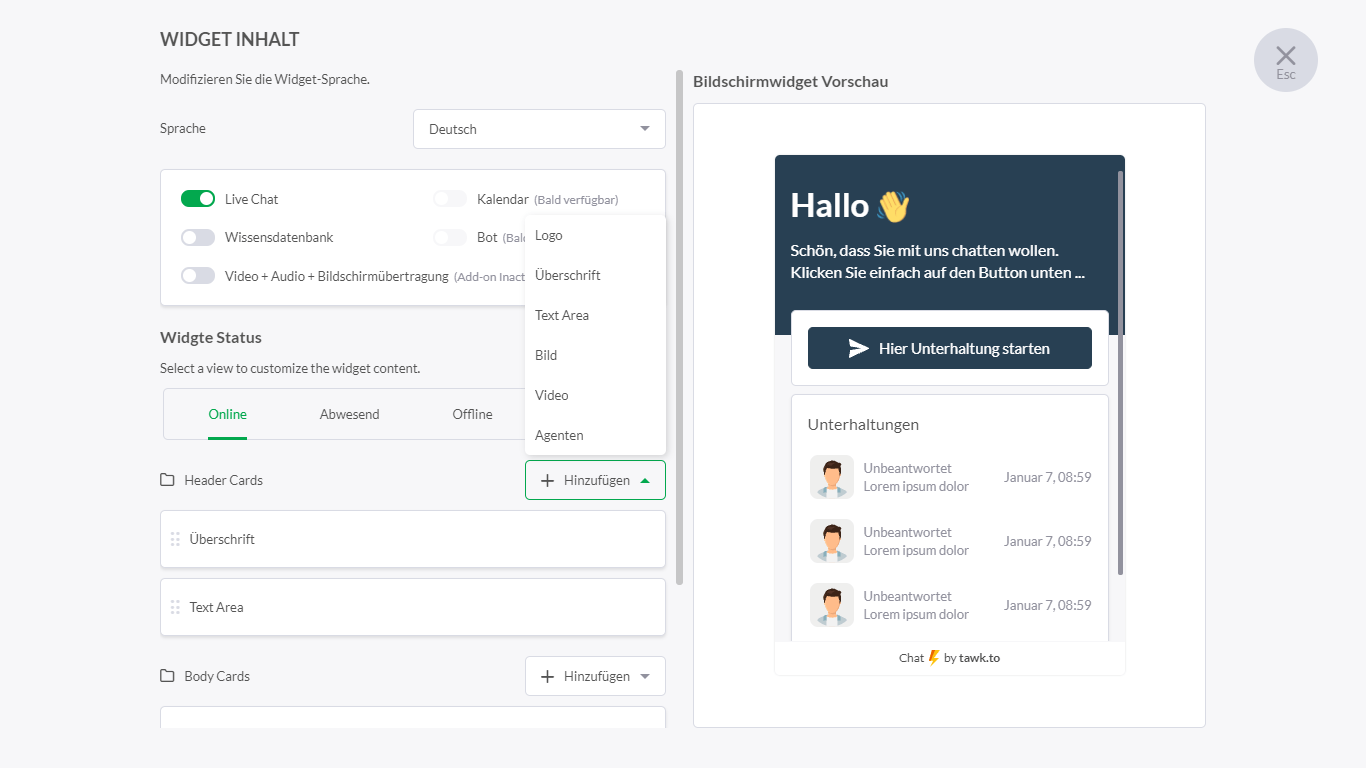Screen dimensions: 1366x768
Task: Turn off the Live Chat toggle
Action: point(198,199)
